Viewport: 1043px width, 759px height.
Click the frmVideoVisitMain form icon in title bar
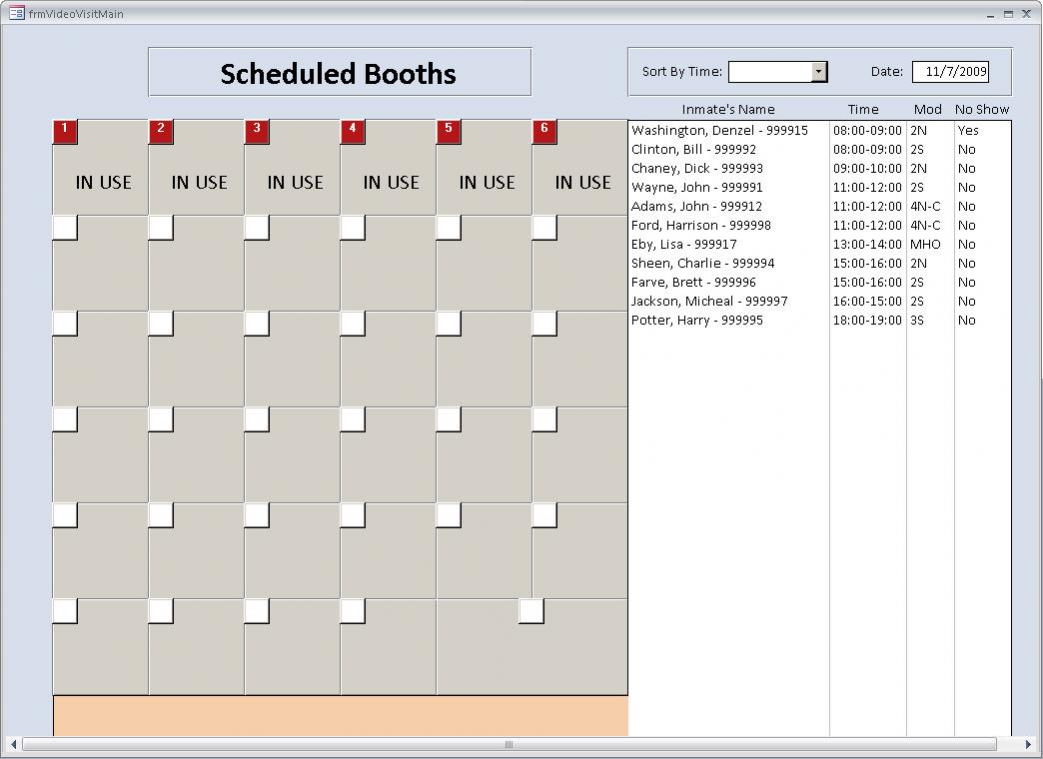coord(17,13)
